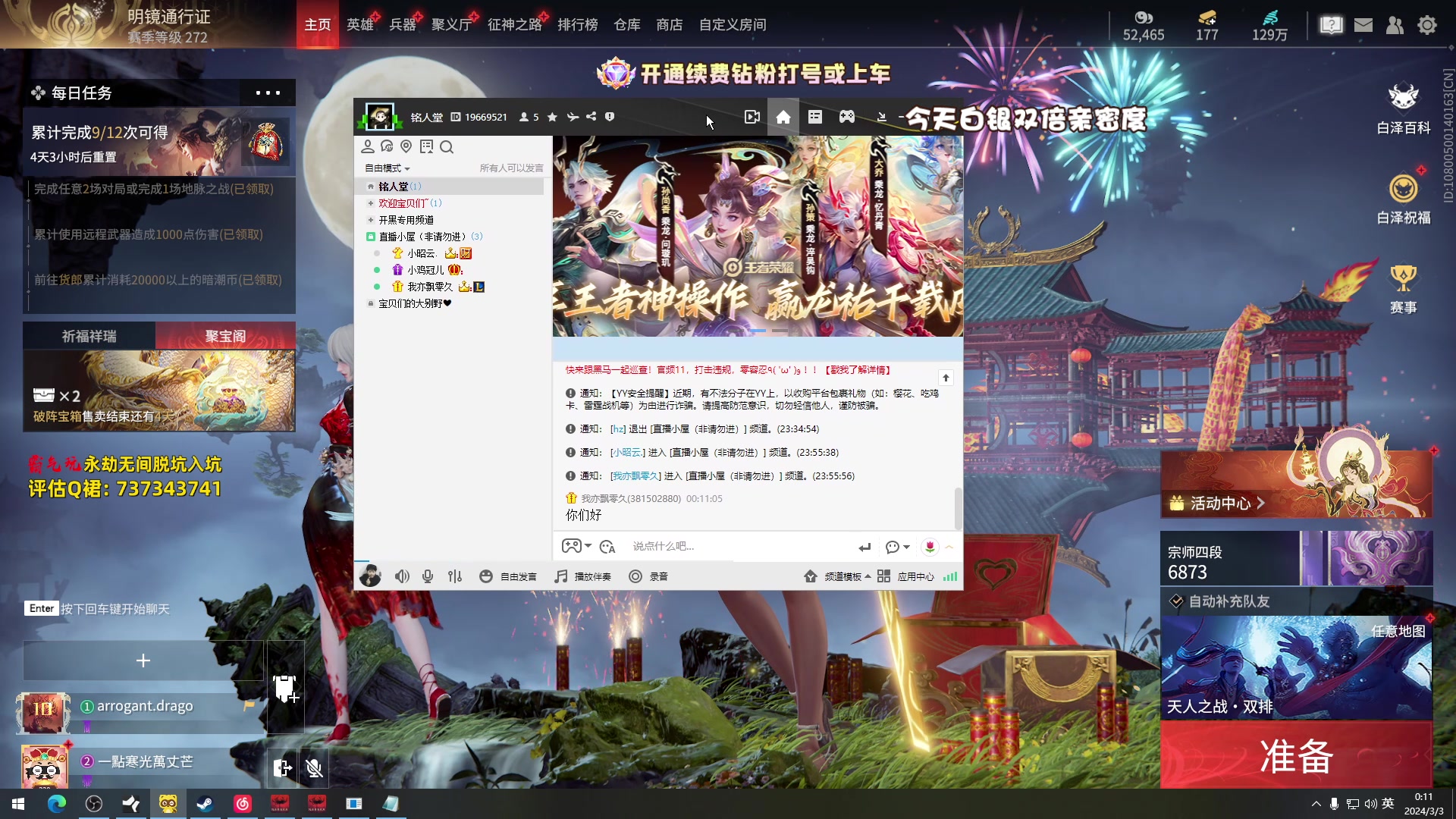The height and width of the screenshot is (819, 1456).
Task: Click 播放伴奏 music accompaniment button
Action: [x=582, y=576]
